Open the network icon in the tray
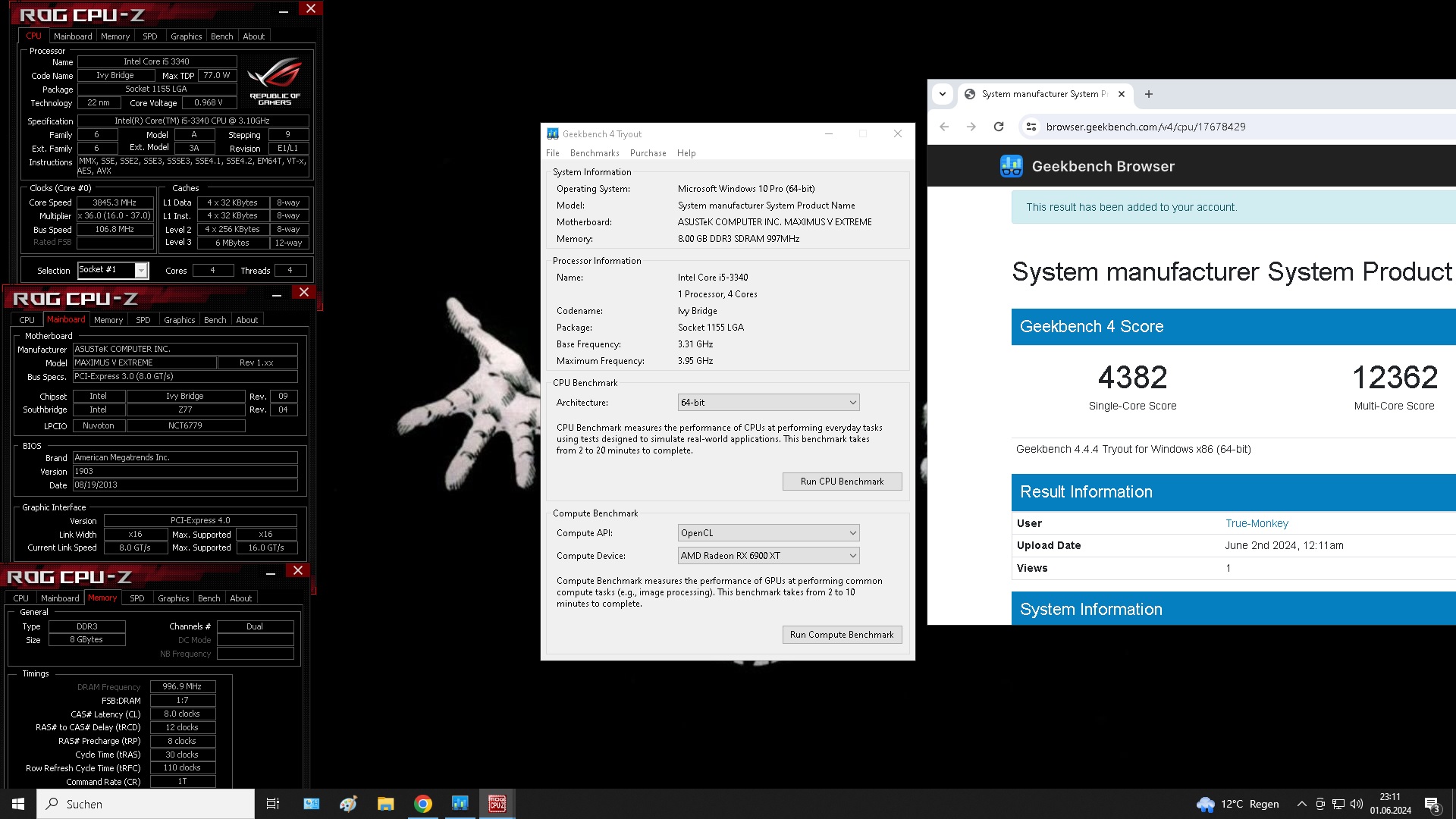1456x819 pixels. [x=1338, y=804]
